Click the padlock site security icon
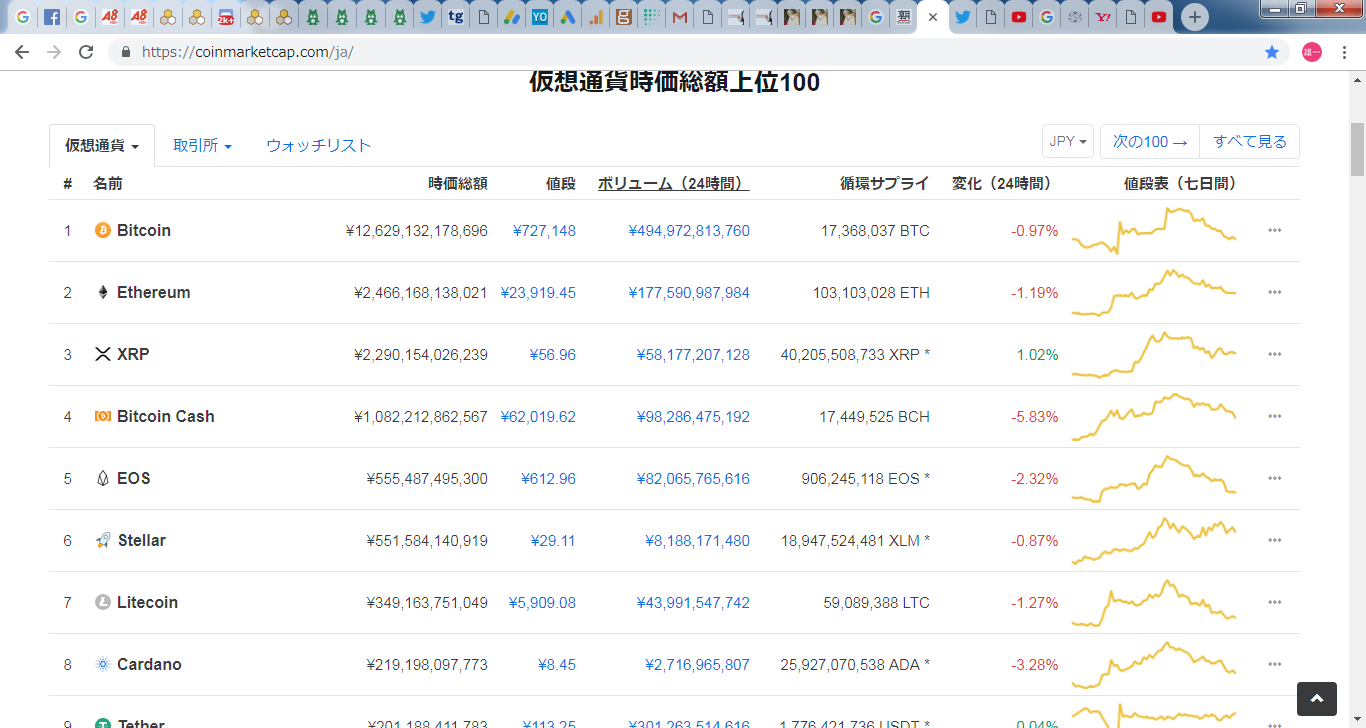The image size is (1366, 728). 126,52
